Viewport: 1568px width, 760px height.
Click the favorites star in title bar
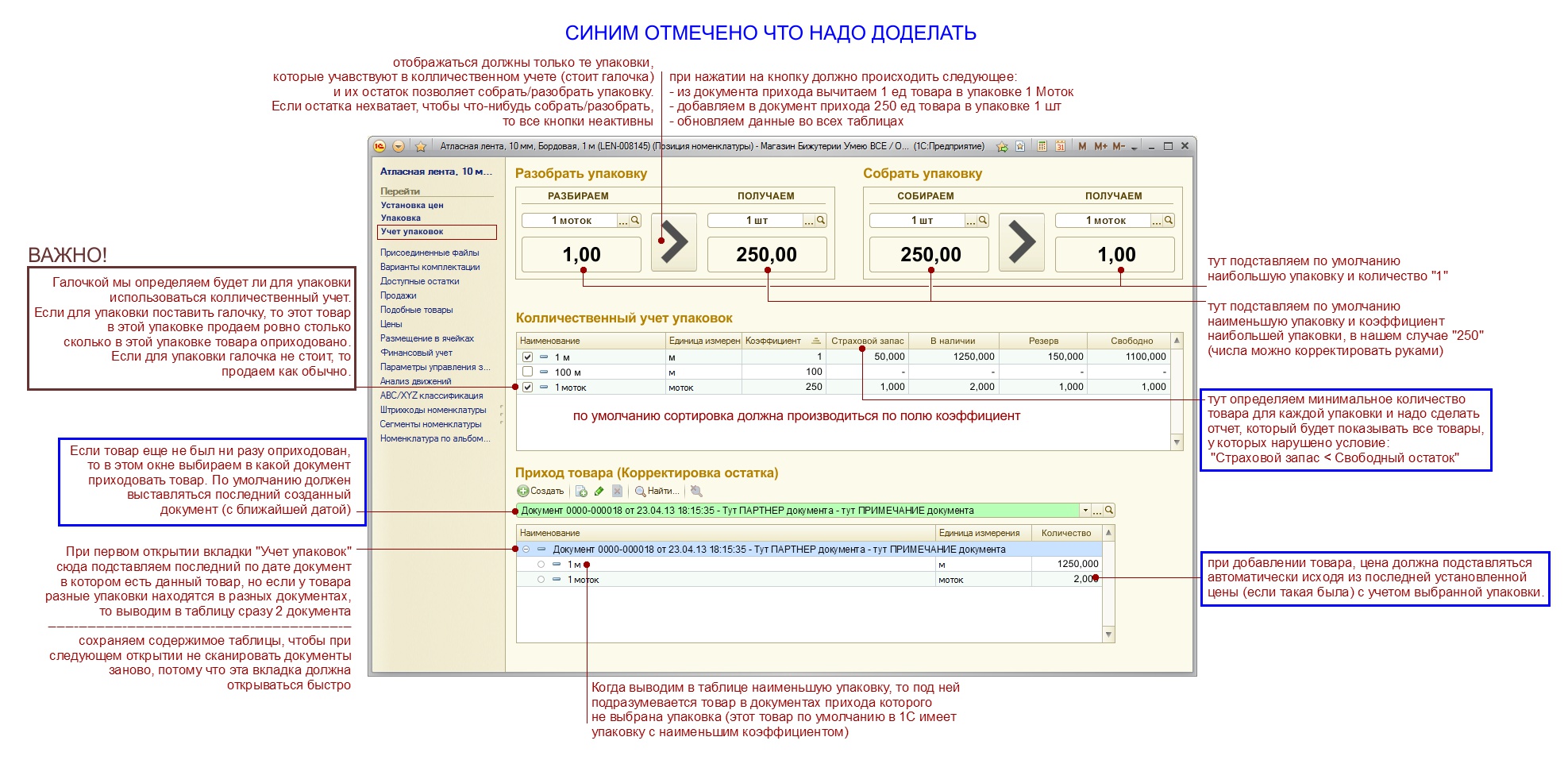pyautogui.click(x=421, y=147)
